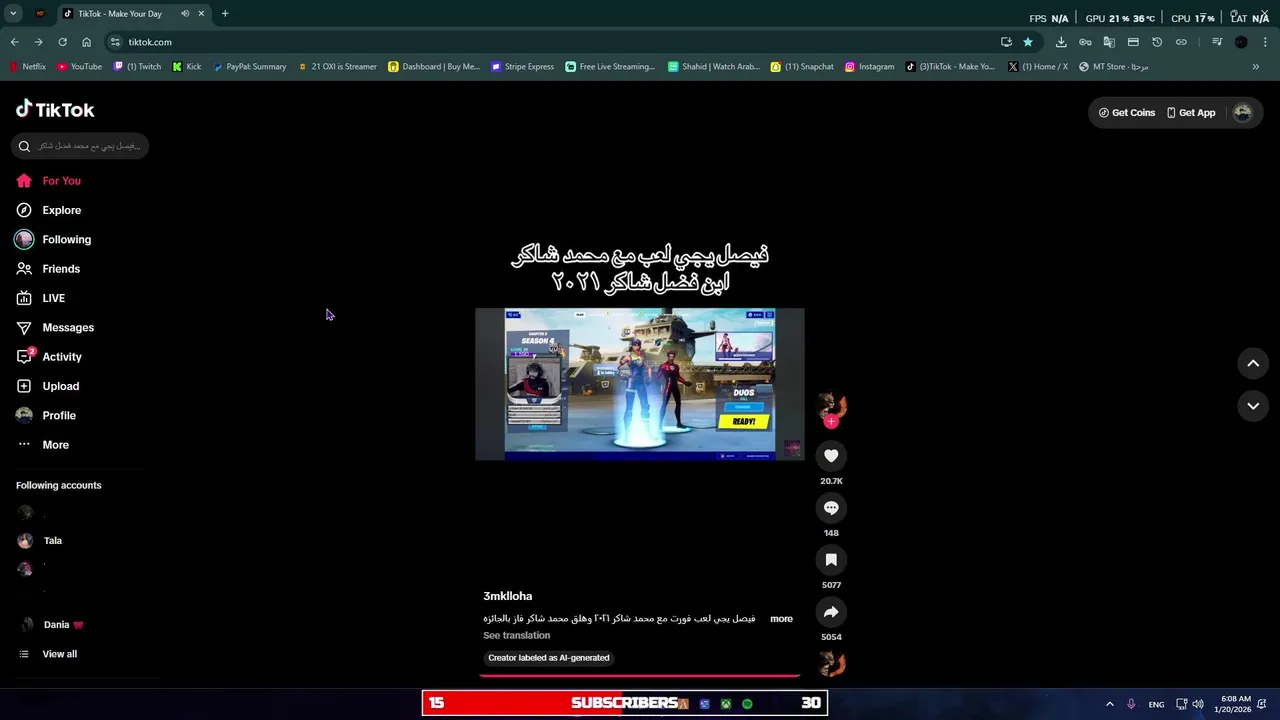Screen dimensions: 1280x720
Task: Click the link chain toolbar icon
Action: click(x=1181, y=42)
